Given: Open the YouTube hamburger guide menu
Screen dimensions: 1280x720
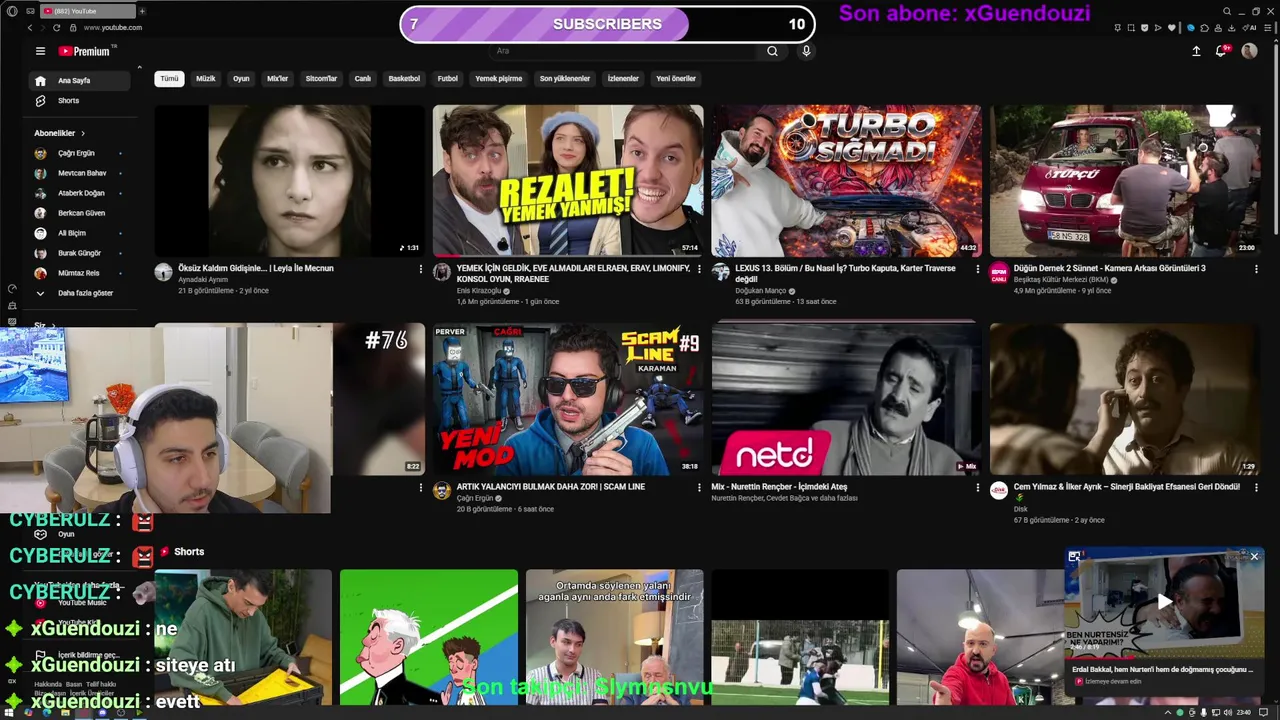Looking at the screenshot, I should [x=40, y=51].
